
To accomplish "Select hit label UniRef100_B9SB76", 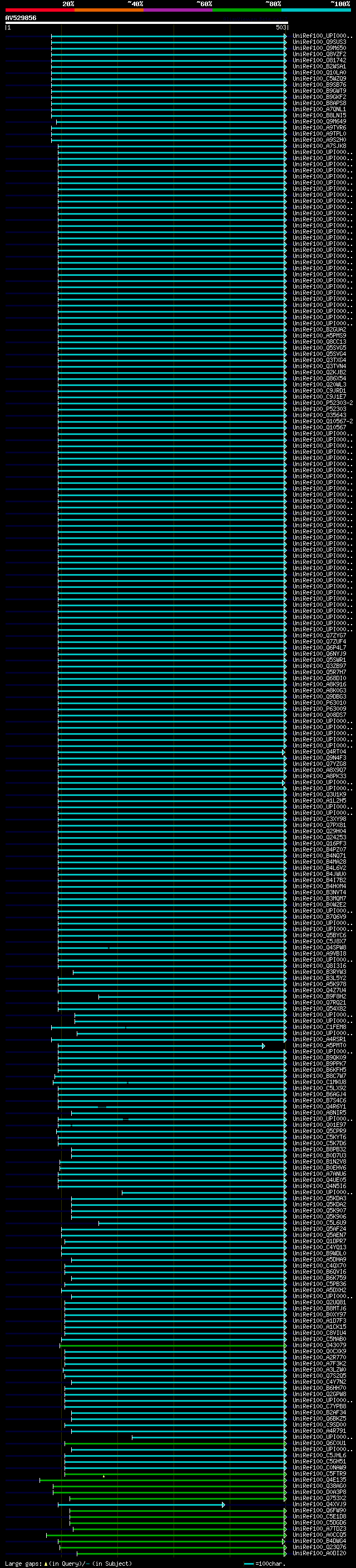I will (x=319, y=85).
